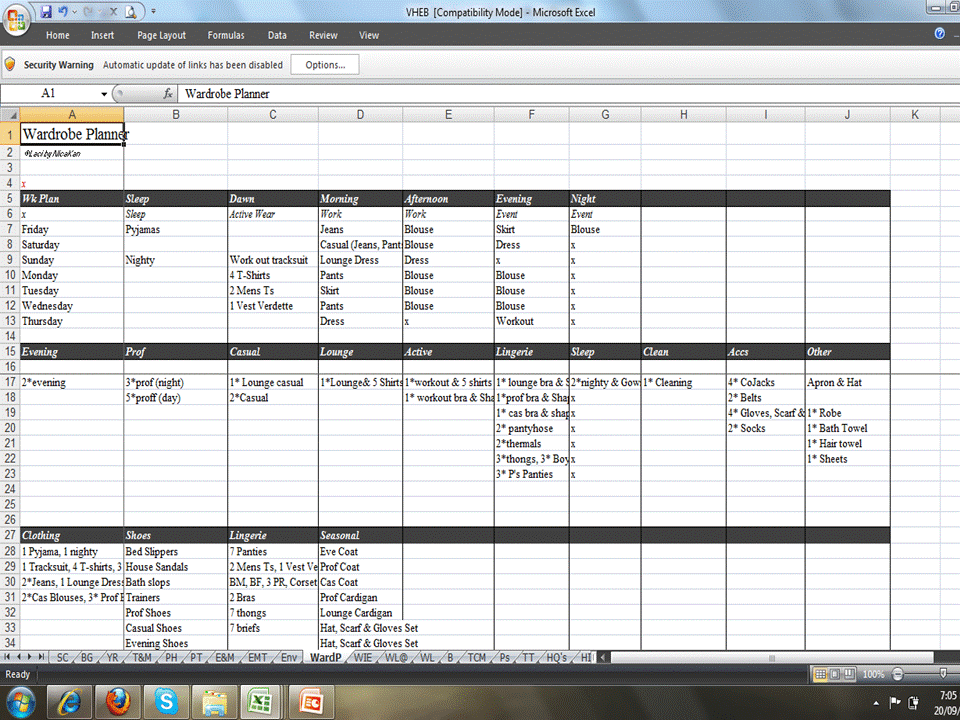
Task: Open the Windows Start menu orb
Action: (20, 702)
